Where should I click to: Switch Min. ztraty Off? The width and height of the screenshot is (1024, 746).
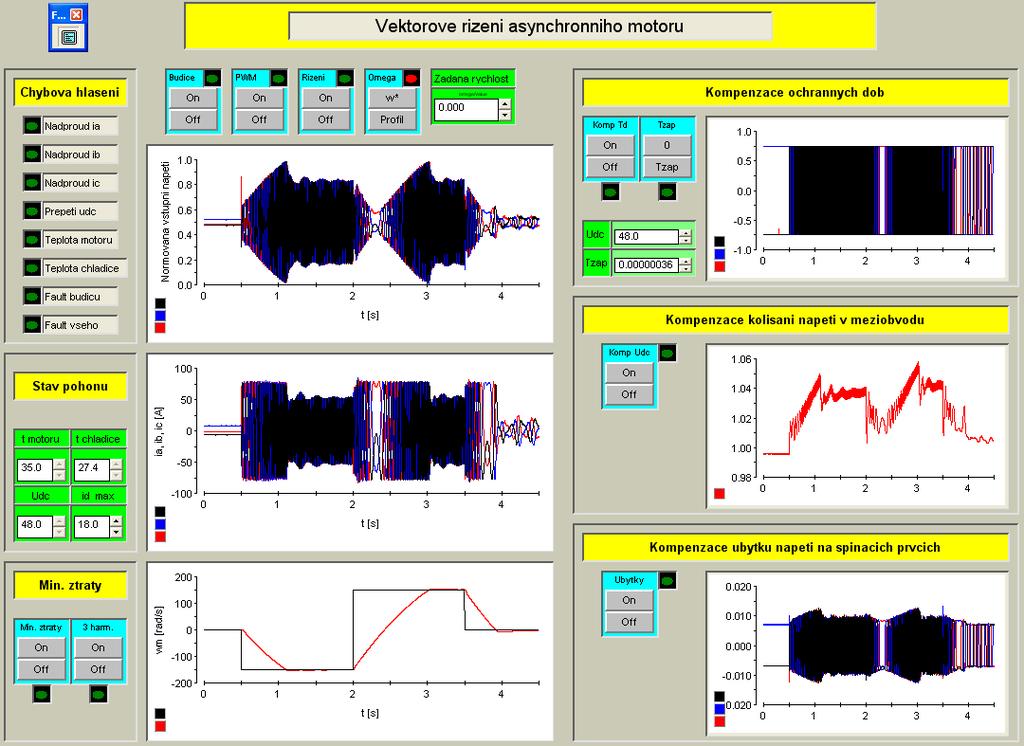(41, 670)
